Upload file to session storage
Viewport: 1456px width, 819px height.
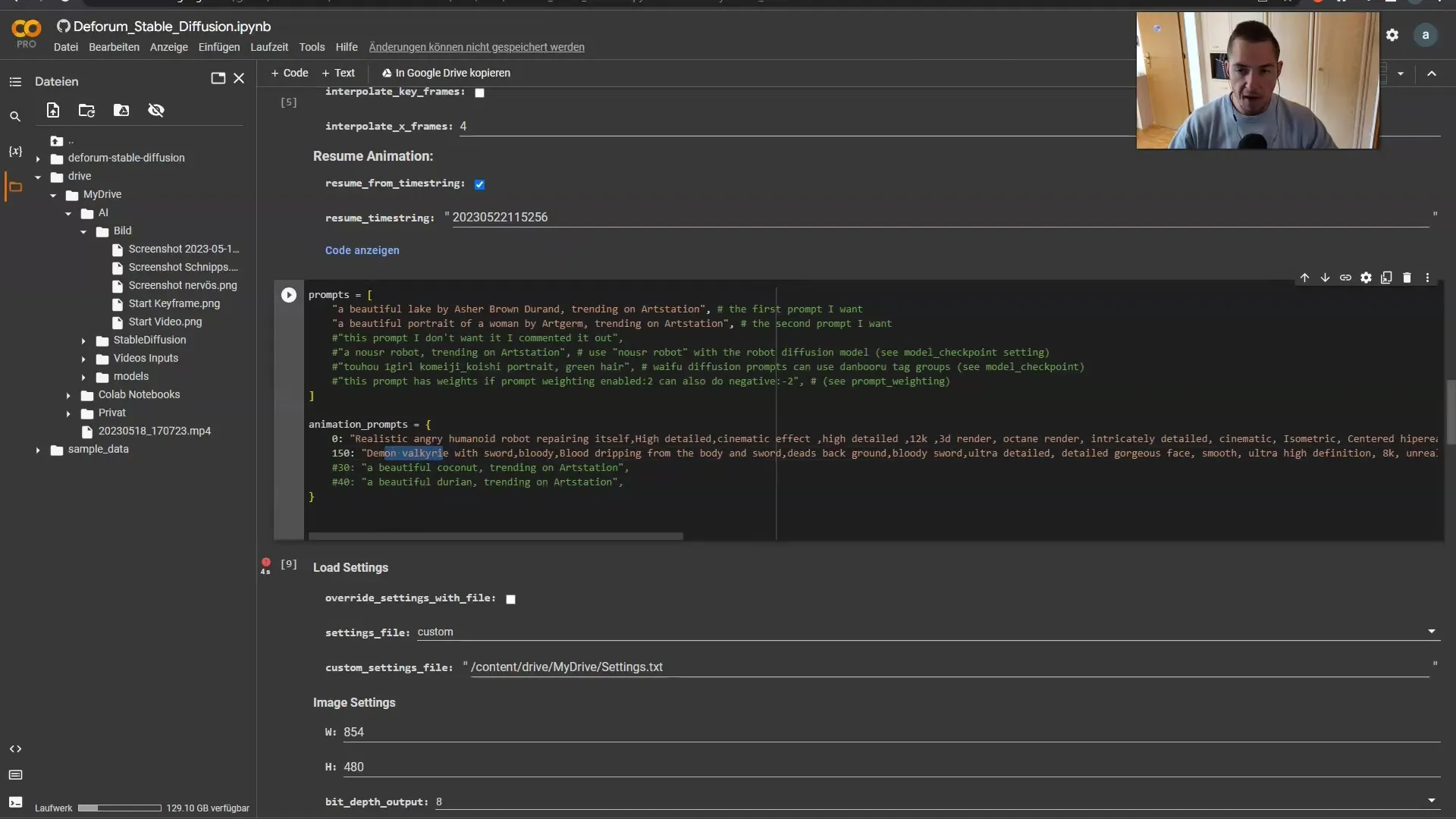[53, 110]
